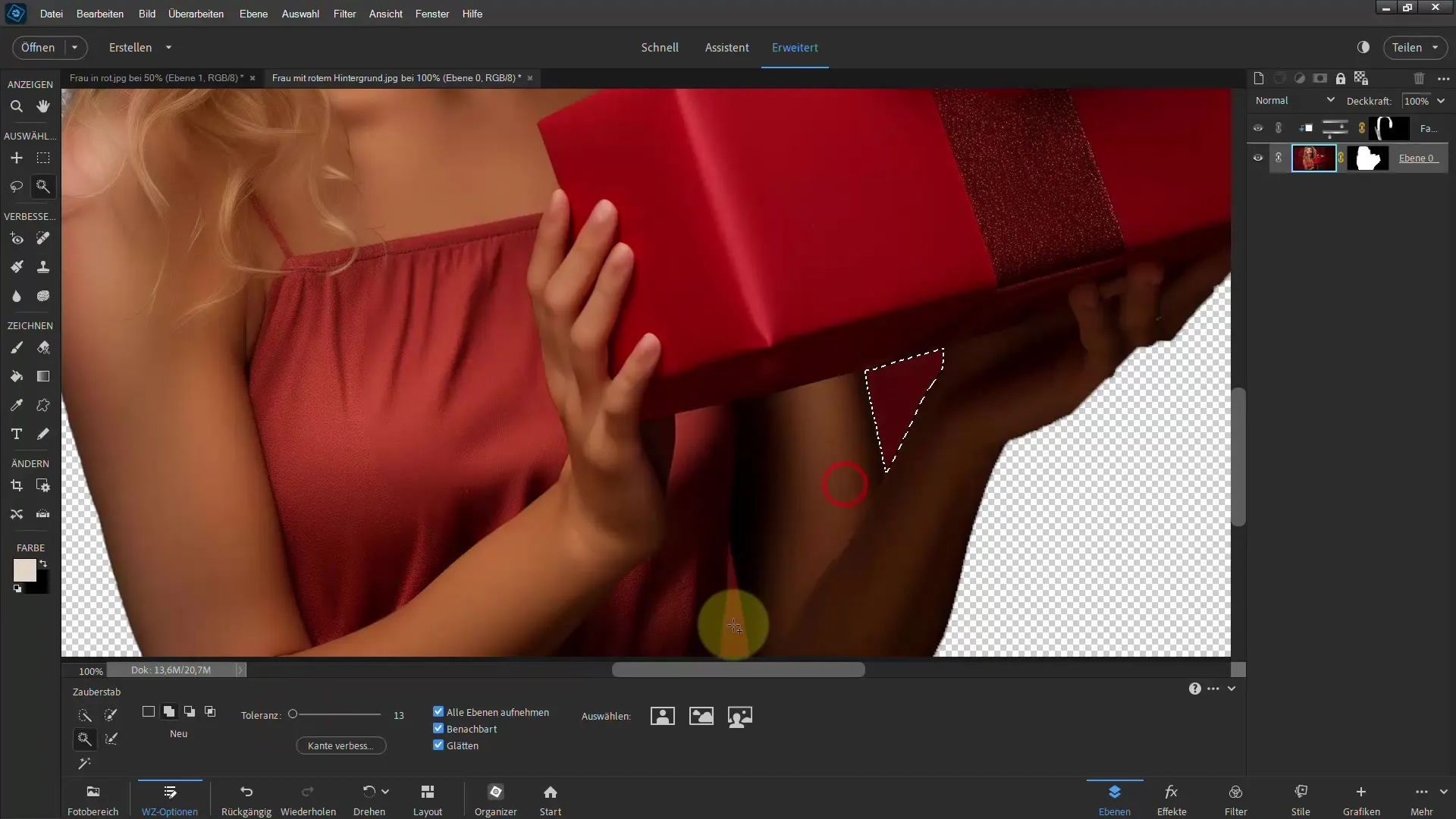Select the Paint Bucket tool
1456x819 pixels.
pyautogui.click(x=16, y=376)
